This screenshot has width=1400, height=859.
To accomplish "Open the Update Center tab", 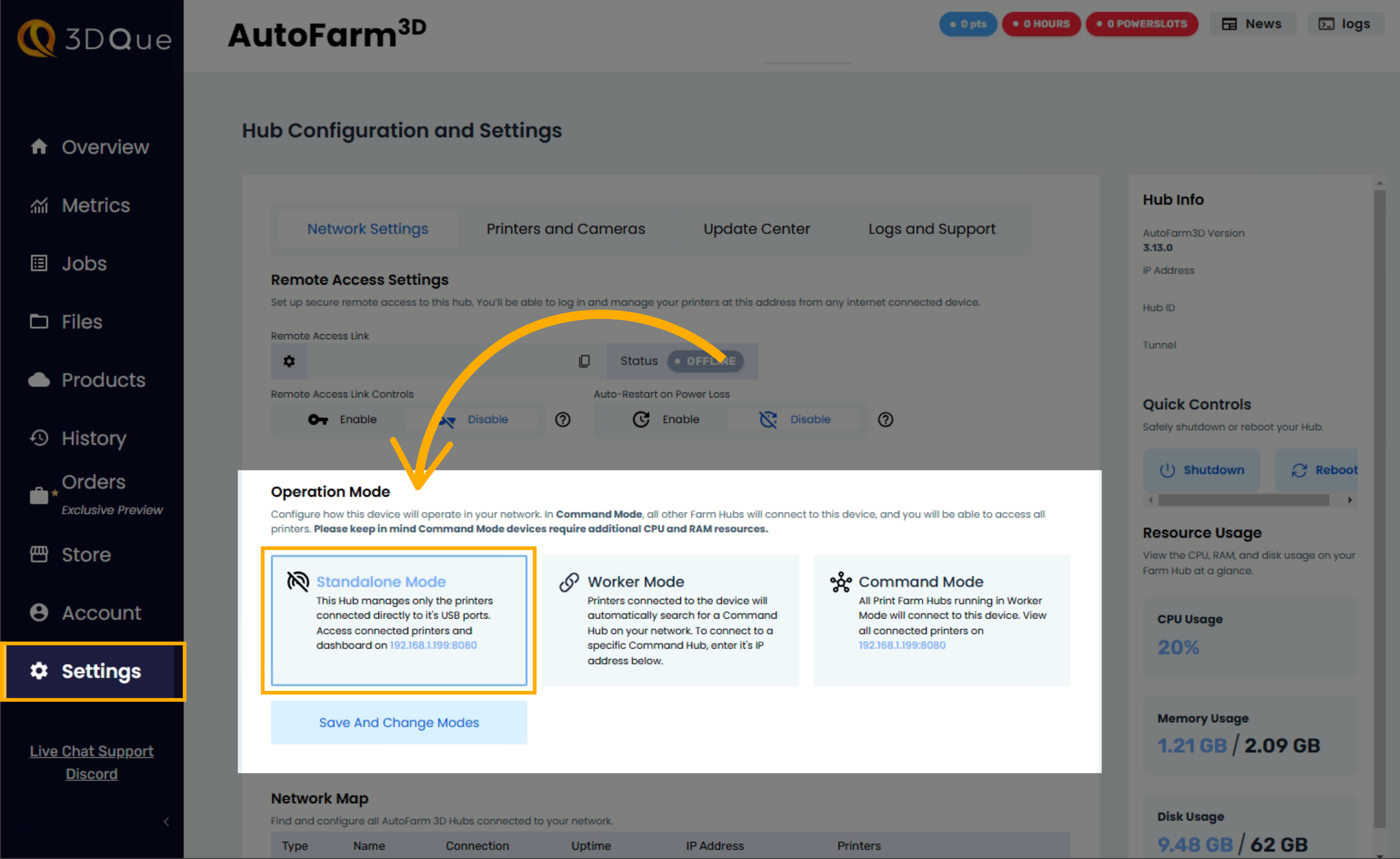I will coord(756,228).
